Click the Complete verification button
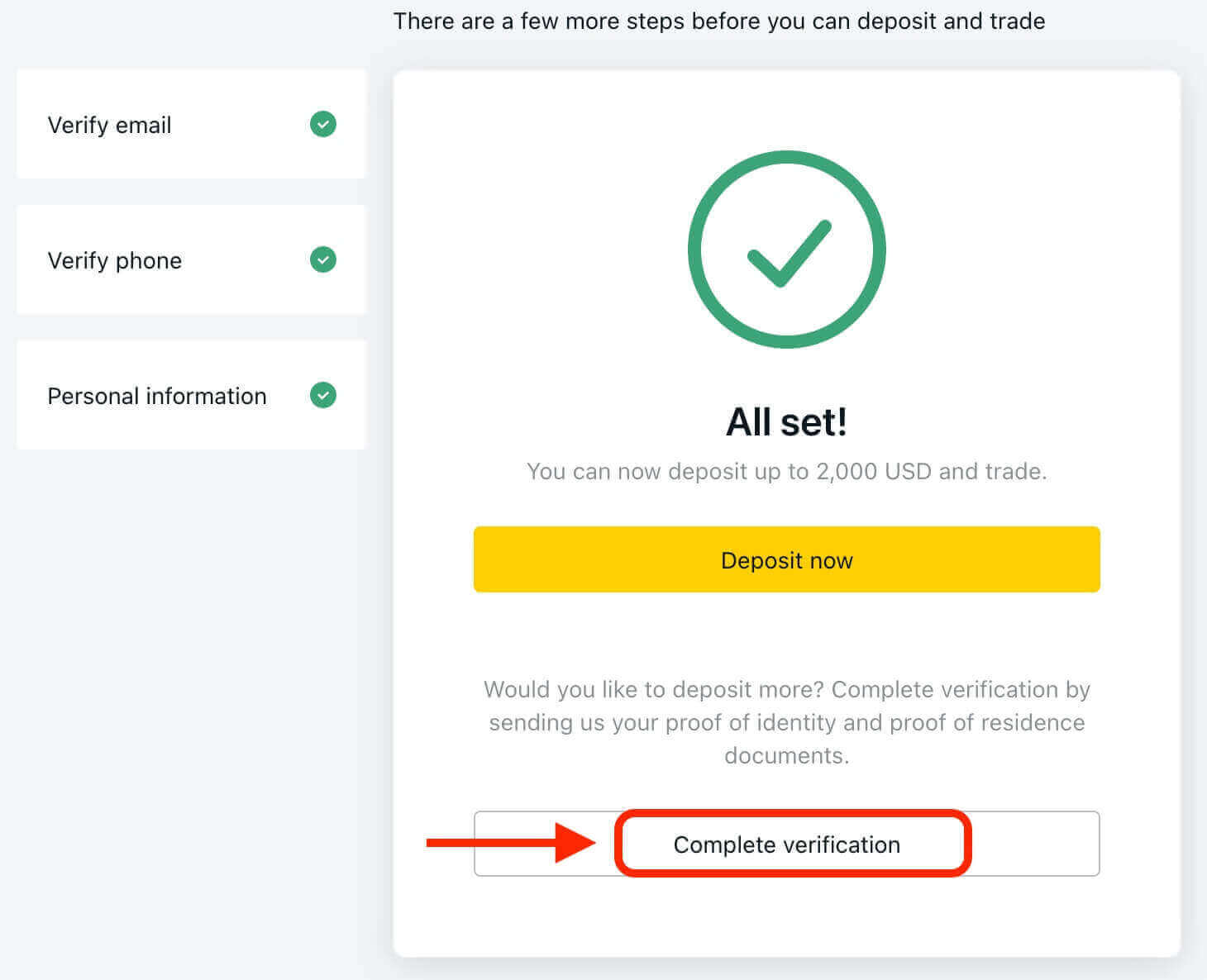Screen dimensions: 1207x980 click(786, 844)
